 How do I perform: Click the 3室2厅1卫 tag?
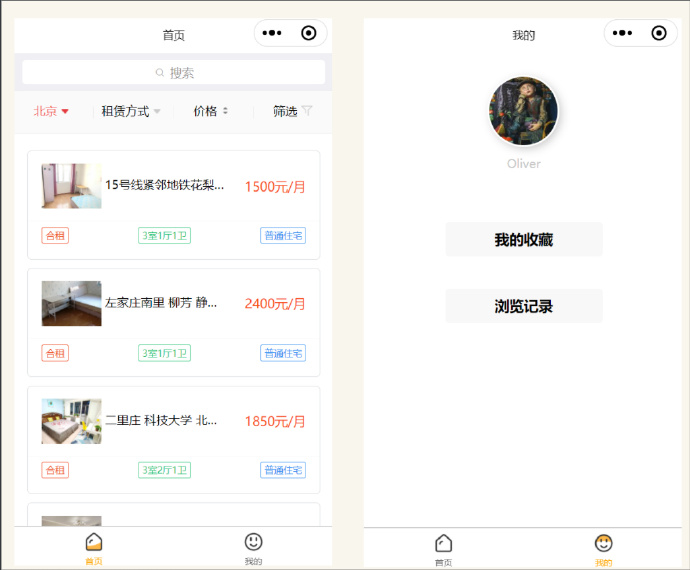[x=165, y=470]
